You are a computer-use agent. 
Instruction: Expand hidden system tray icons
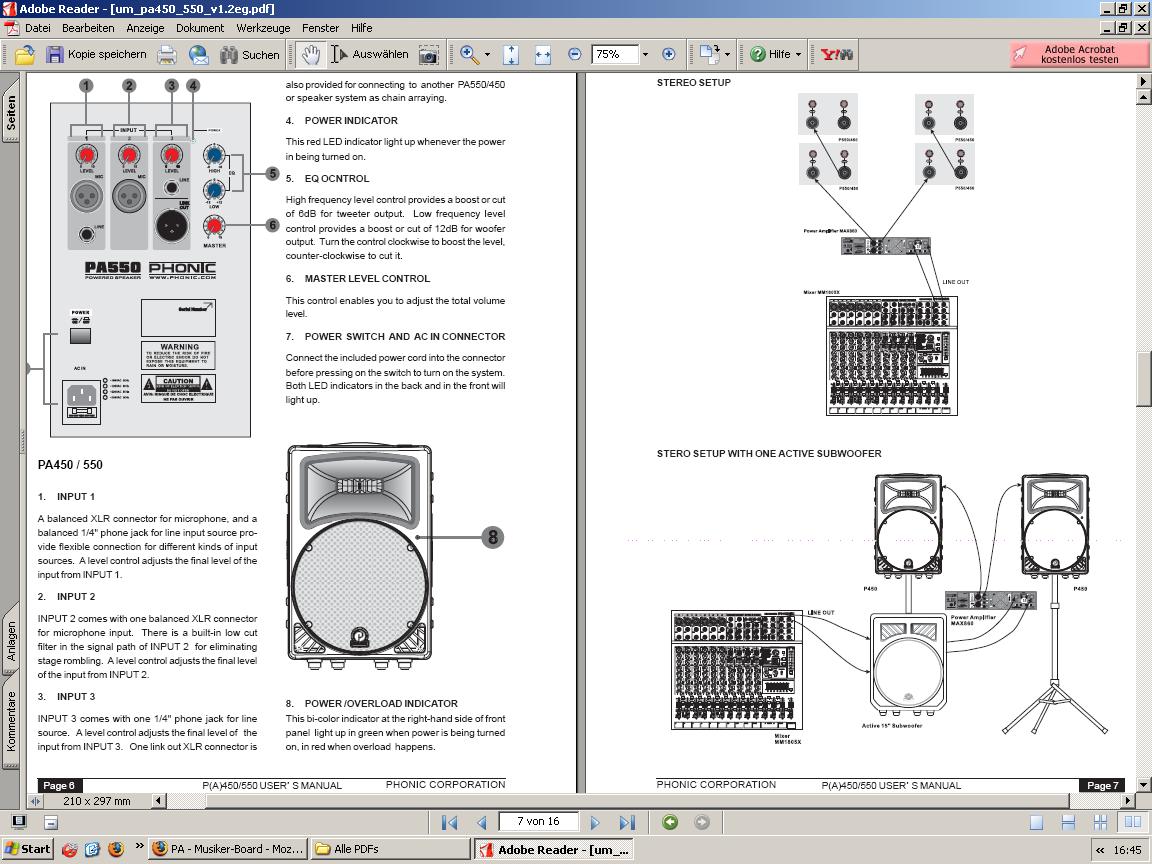click(x=1100, y=850)
